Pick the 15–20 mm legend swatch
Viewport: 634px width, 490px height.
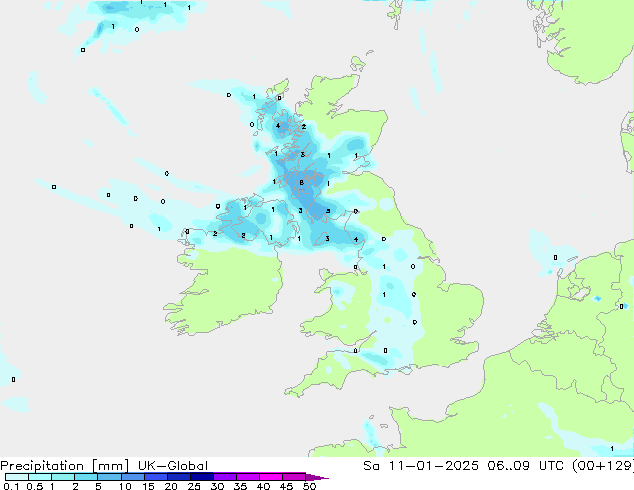156,477
